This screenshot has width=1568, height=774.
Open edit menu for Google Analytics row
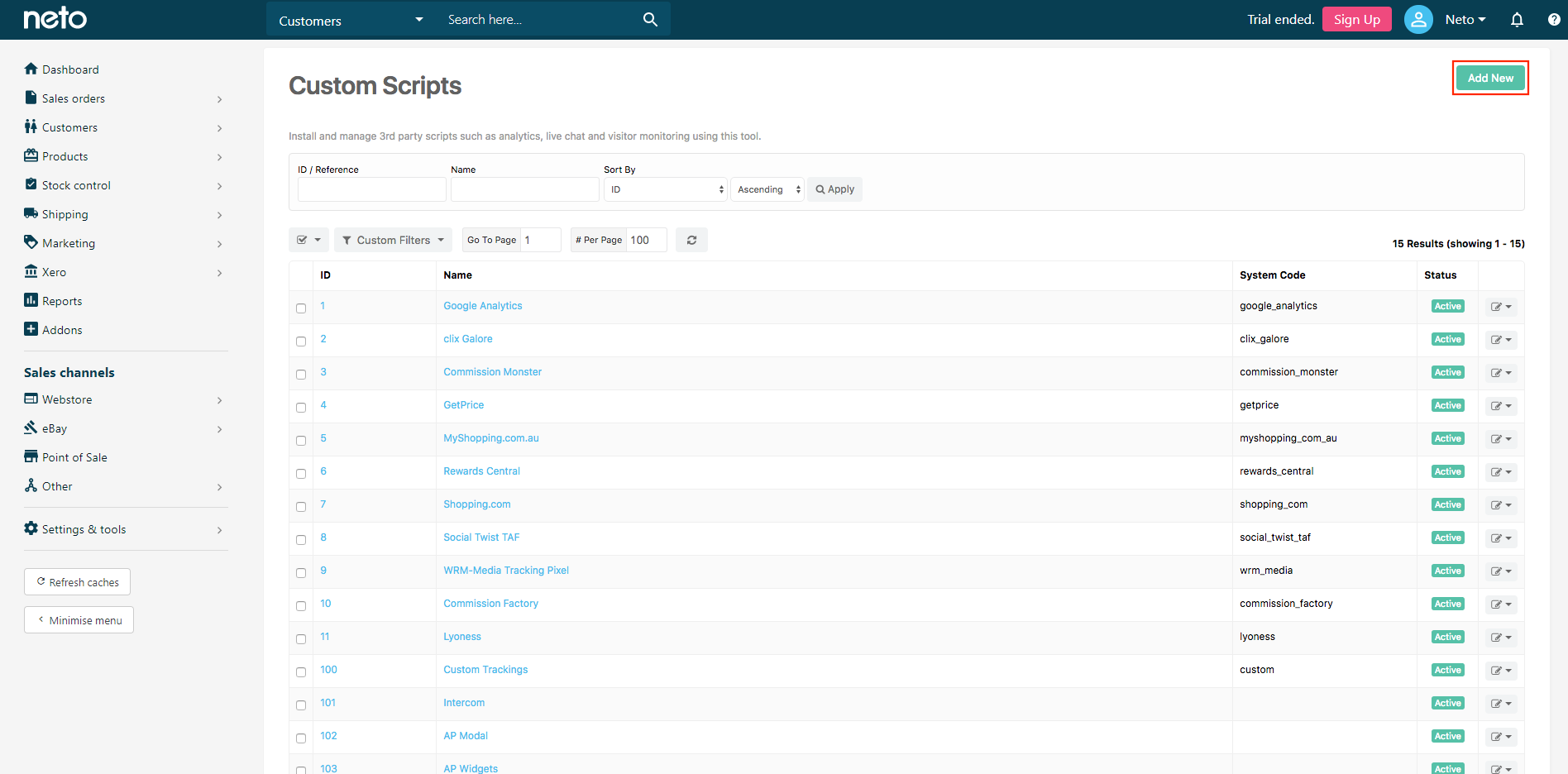pyautogui.click(x=1501, y=307)
